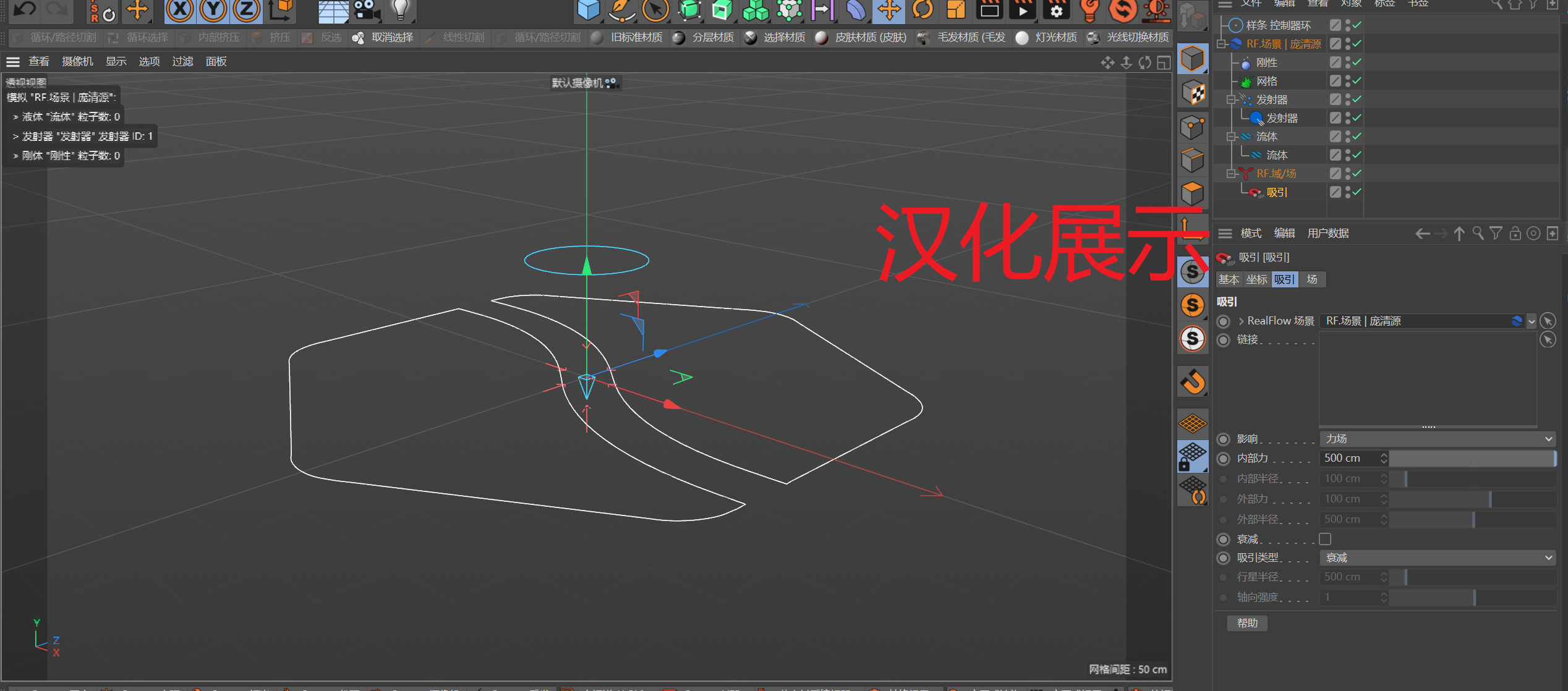Click the magnet snap icon in sidebar
The height and width of the screenshot is (691, 1568).
[x=1193, y=381]
